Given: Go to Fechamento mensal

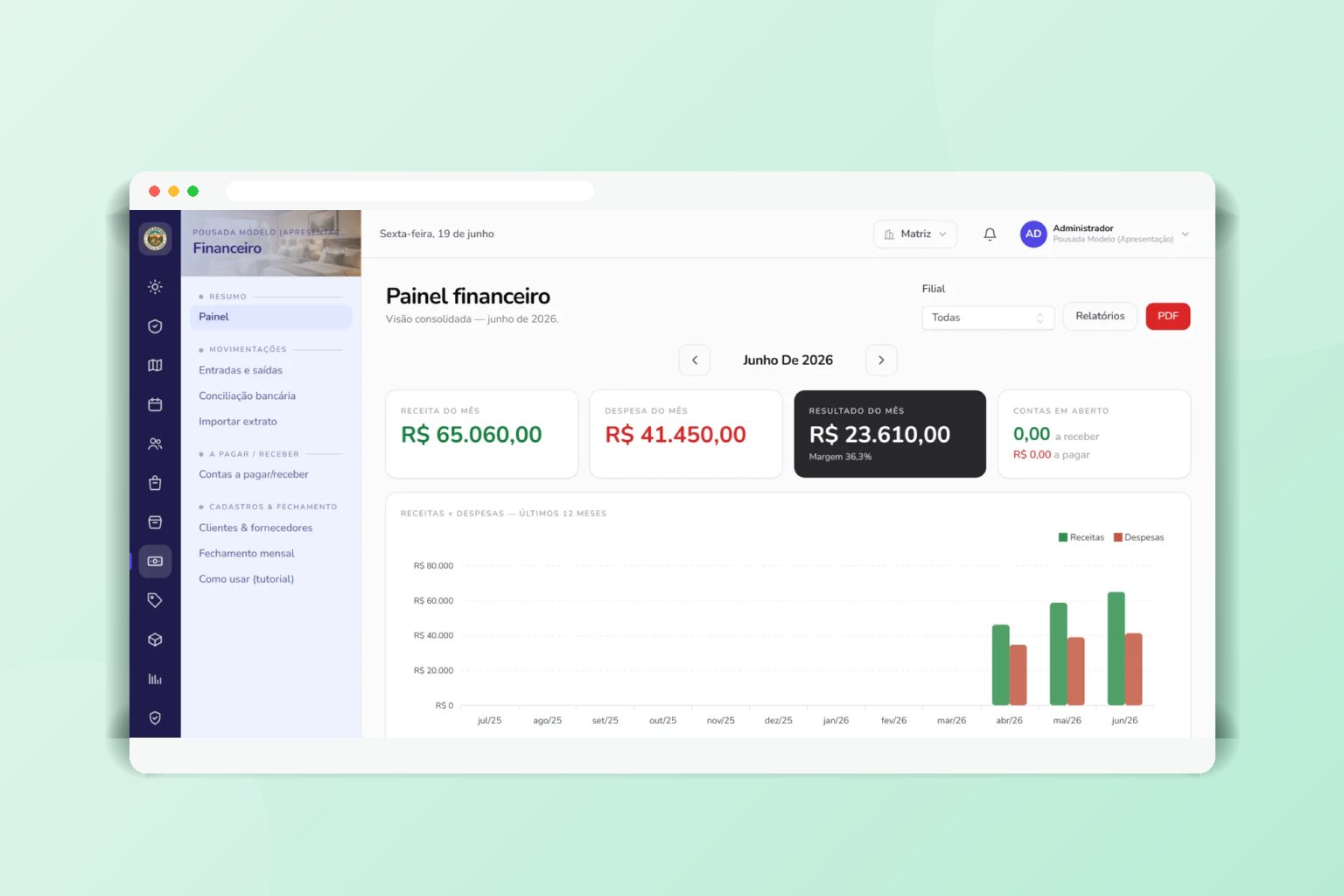Looking at the screenshot, I should [247, 553].
